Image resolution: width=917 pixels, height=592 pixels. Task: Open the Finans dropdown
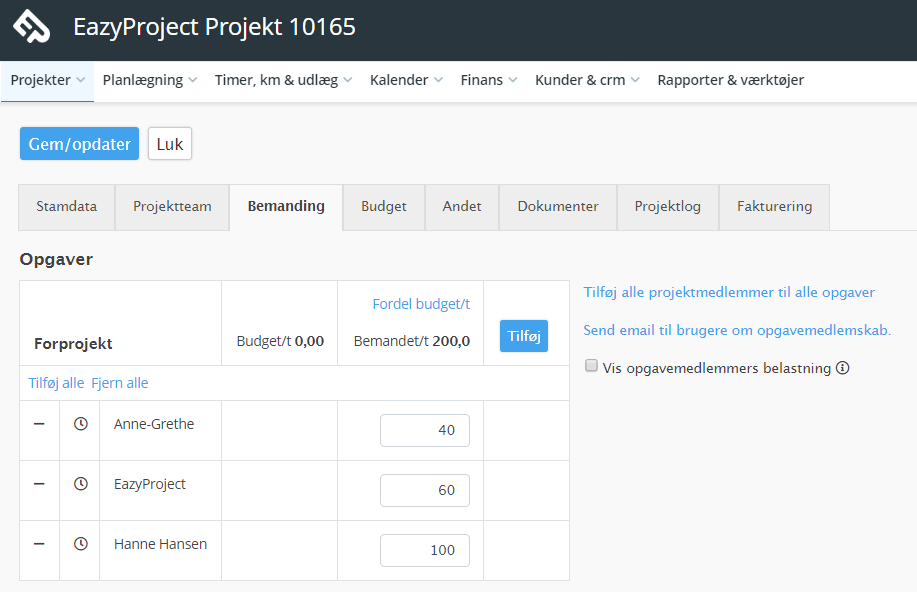(489, 80)
